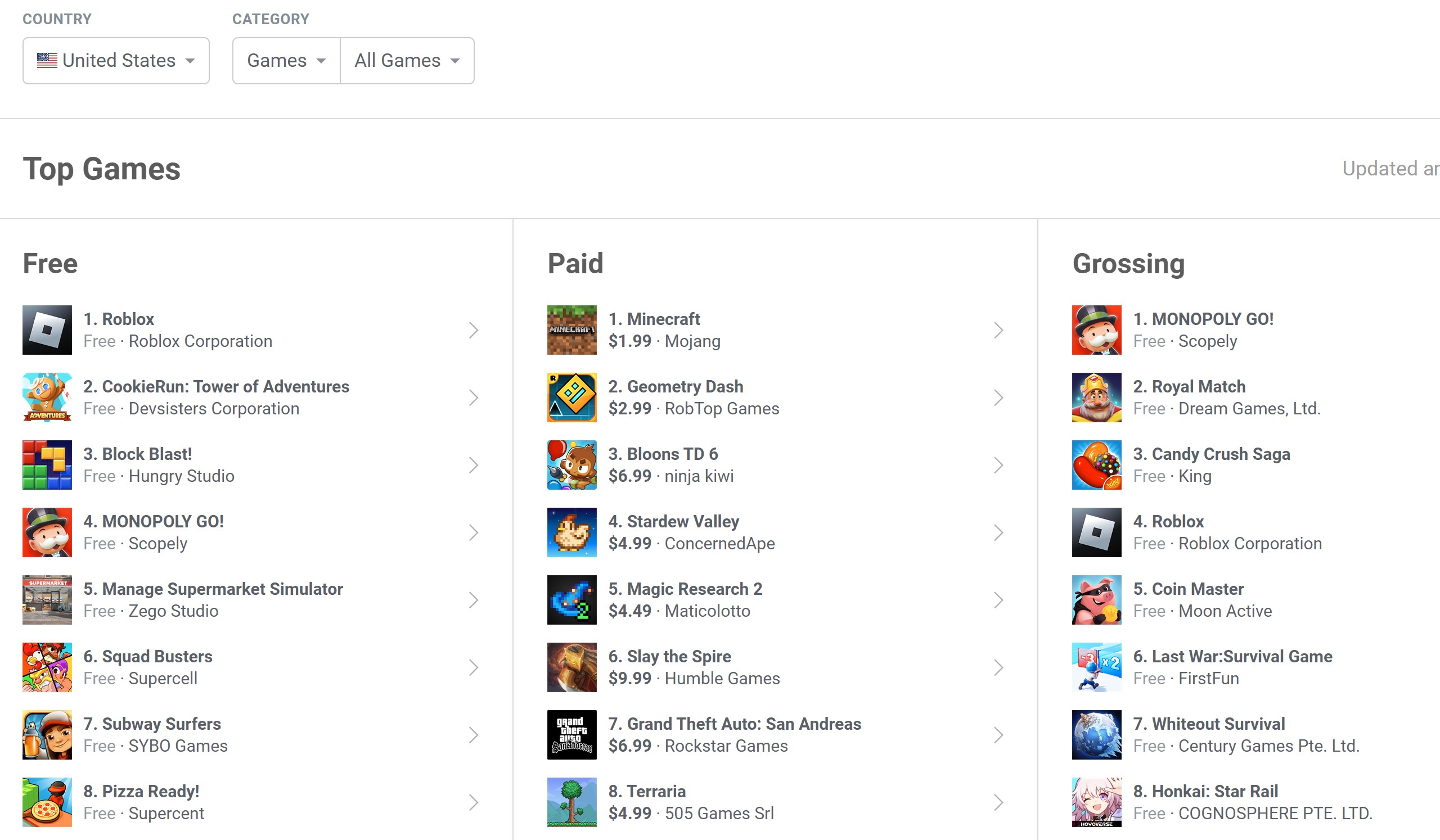
Task: Click chevron next to Bloons TD 6
Action: (x=998, y=465)
